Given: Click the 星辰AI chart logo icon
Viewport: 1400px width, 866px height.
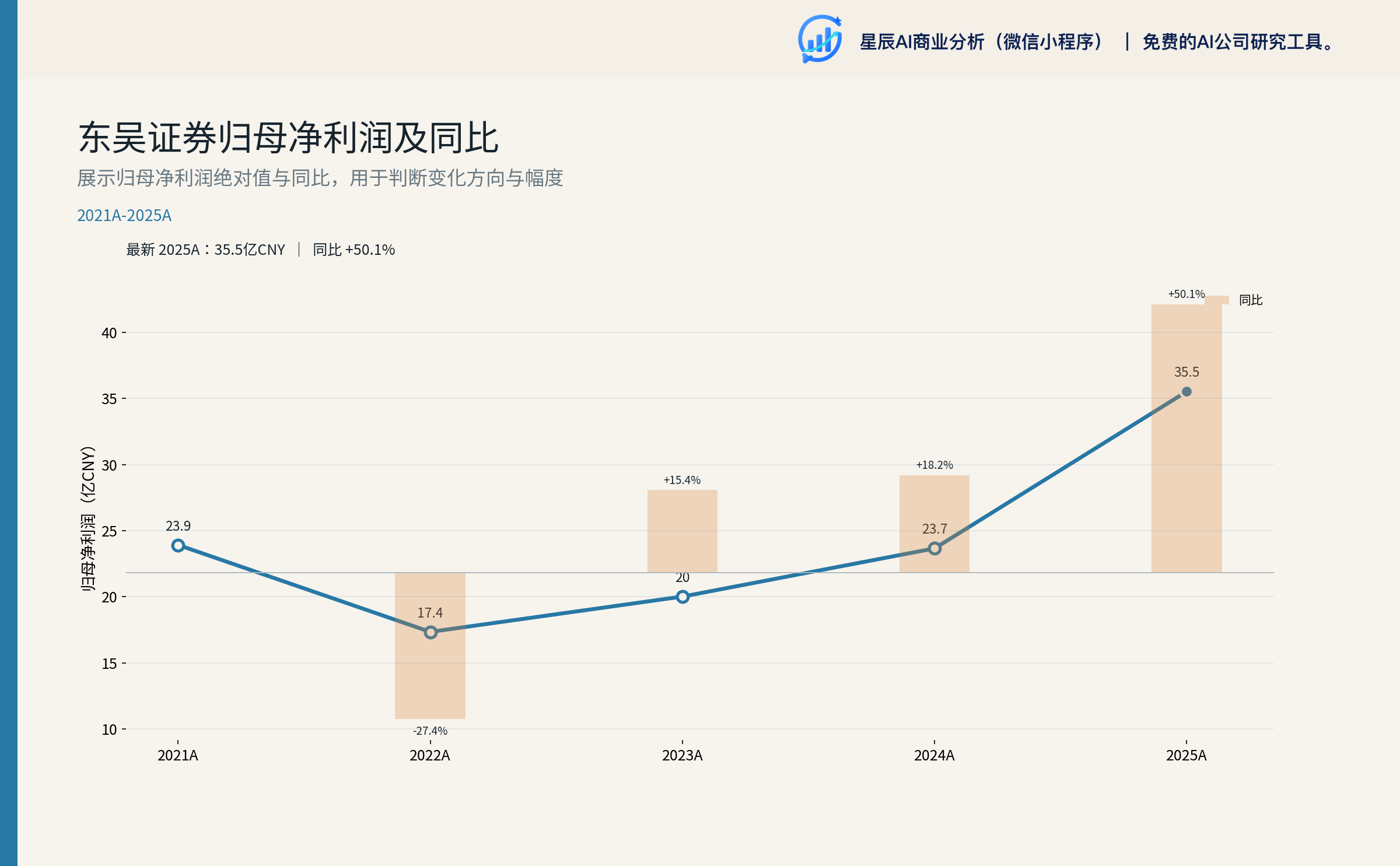Looking at the screenshot, I should pyautogui.click(x=820, y=39).
